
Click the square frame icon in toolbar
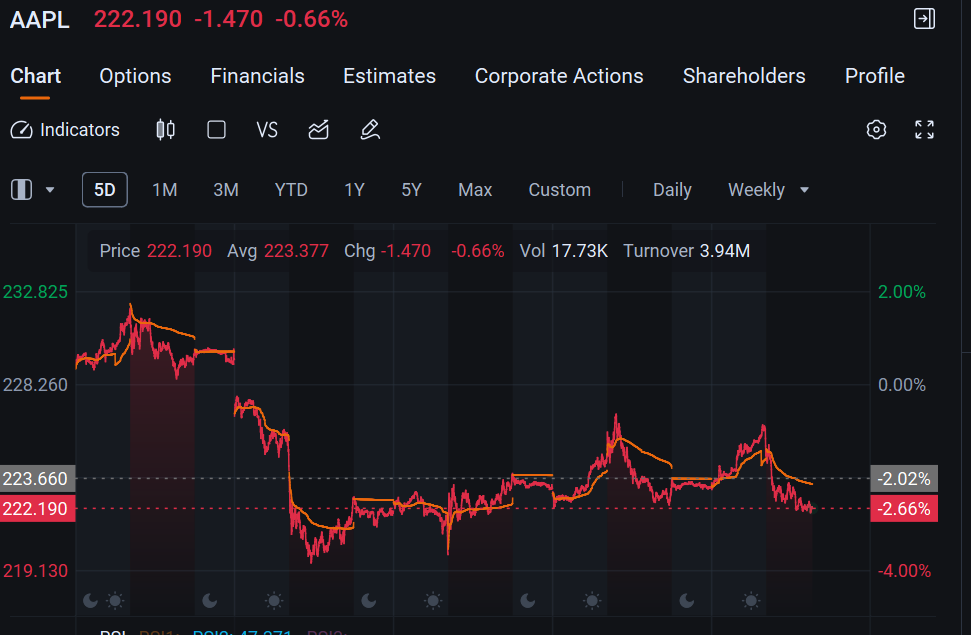coord(216,130)
